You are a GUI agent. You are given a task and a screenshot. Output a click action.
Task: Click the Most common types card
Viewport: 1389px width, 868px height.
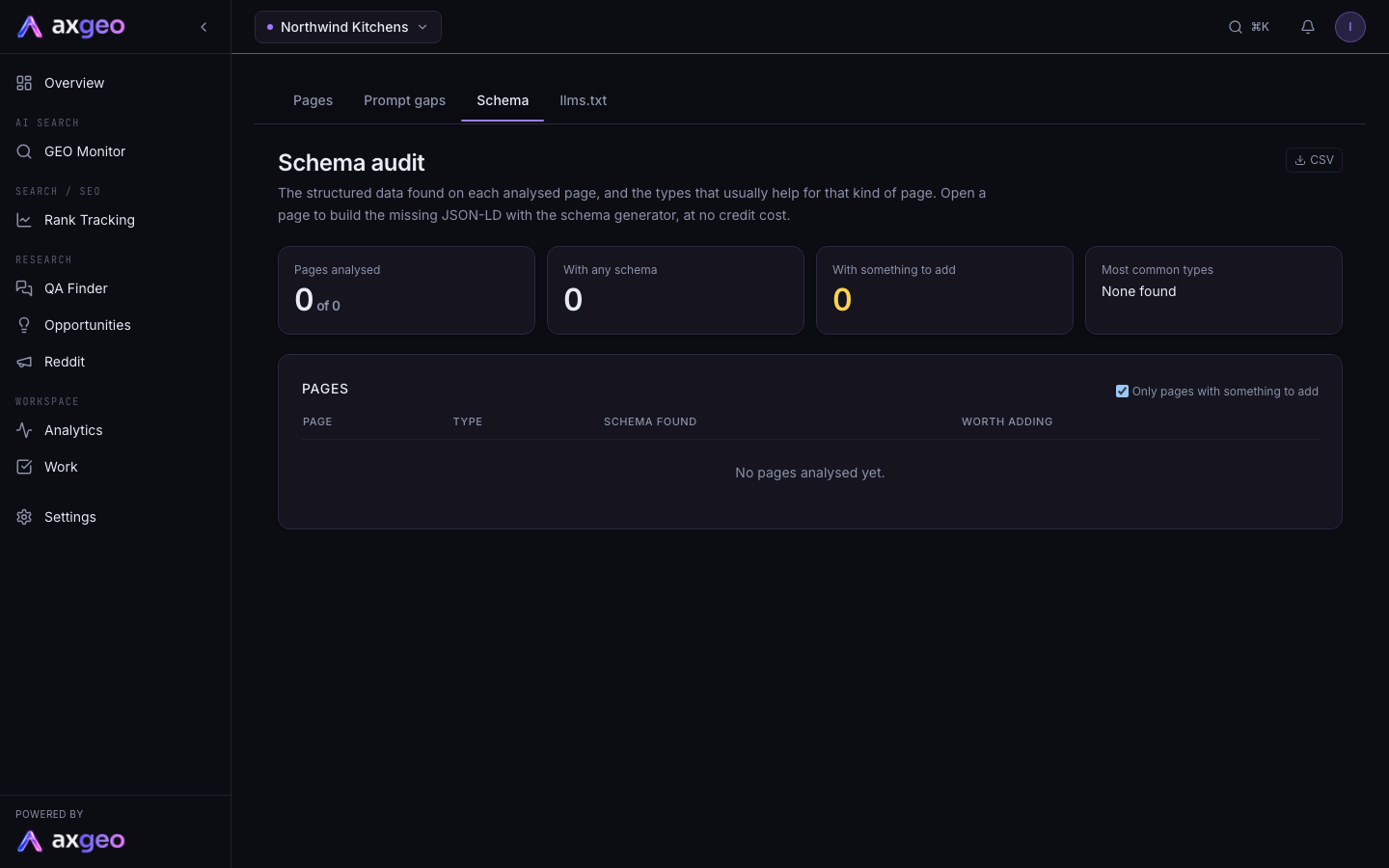(1213, 290)
